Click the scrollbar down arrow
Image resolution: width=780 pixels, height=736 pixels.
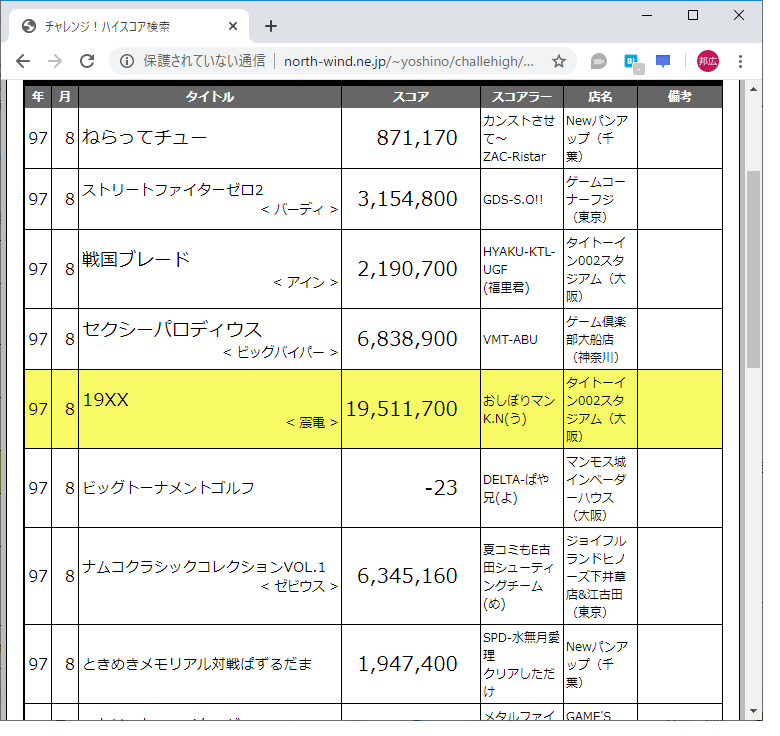click(x=753, y=711)
